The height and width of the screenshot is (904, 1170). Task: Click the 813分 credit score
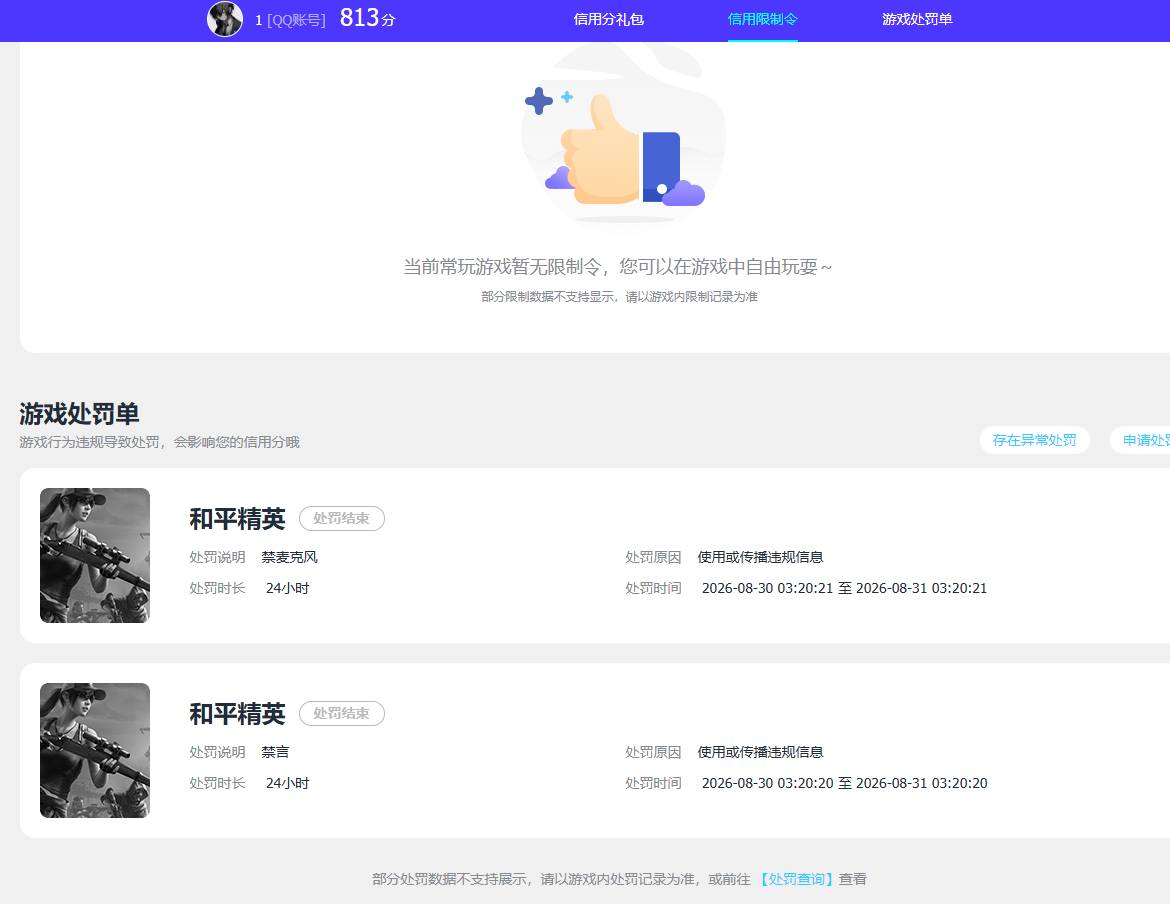click(367, 18)
